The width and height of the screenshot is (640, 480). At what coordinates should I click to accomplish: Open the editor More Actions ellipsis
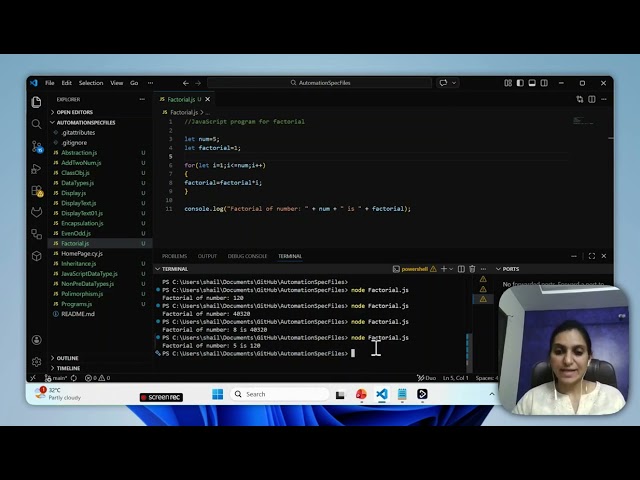coord(604,99)
